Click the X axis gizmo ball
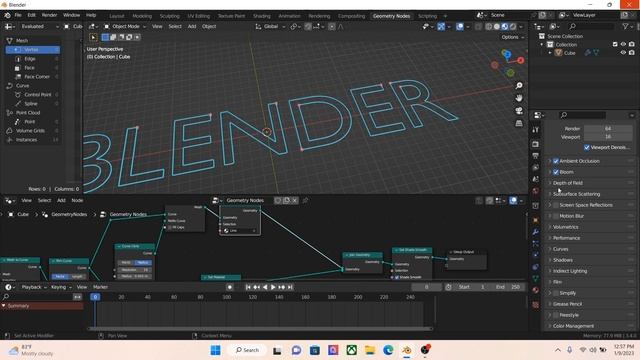Image resolution: width=640 pixels, height=360 pixels. point(520,60)
